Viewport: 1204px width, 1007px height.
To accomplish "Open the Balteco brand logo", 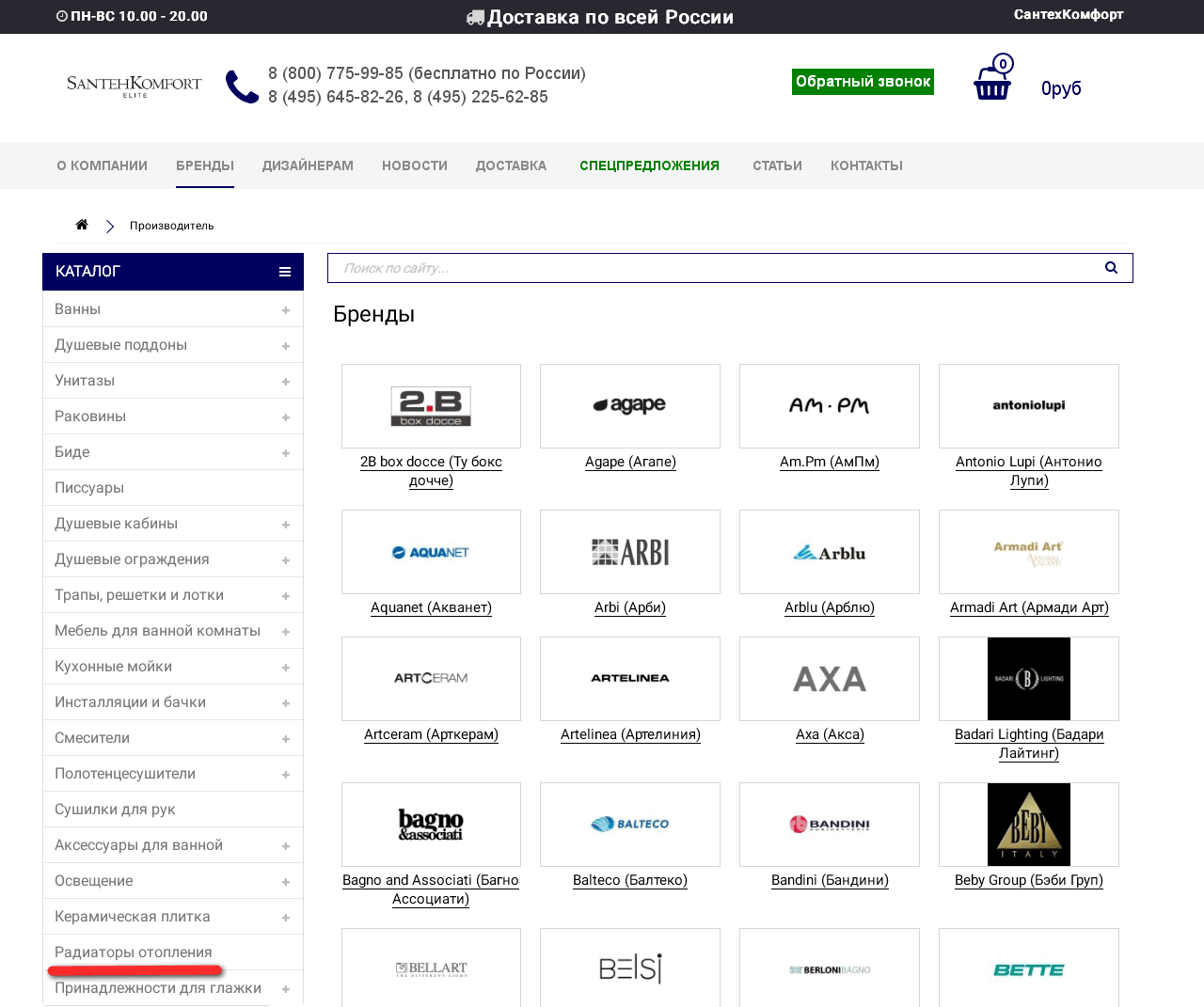I will [x=630, y=825].
